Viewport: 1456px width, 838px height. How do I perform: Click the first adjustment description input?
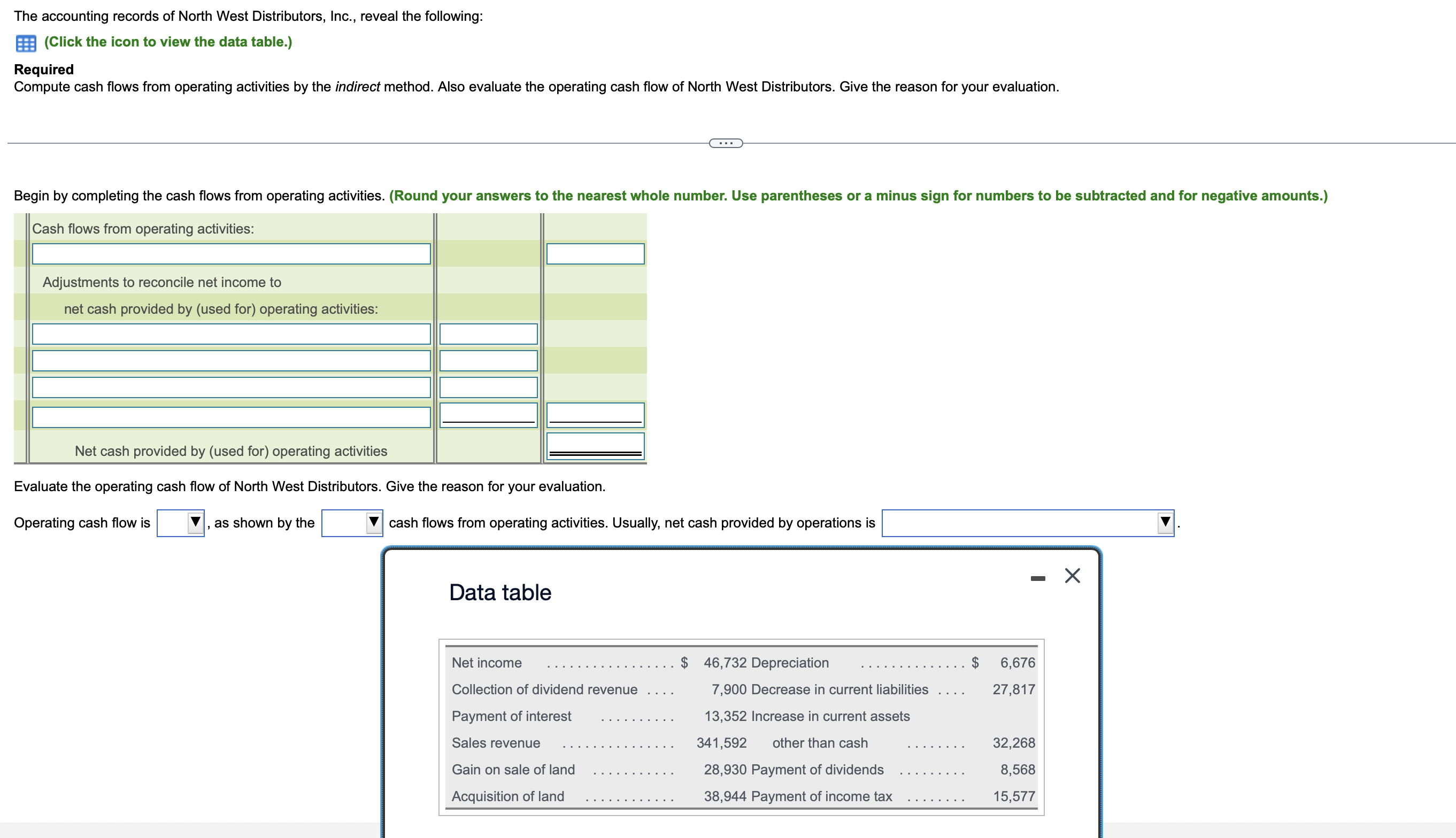click(x=230, y=334)
